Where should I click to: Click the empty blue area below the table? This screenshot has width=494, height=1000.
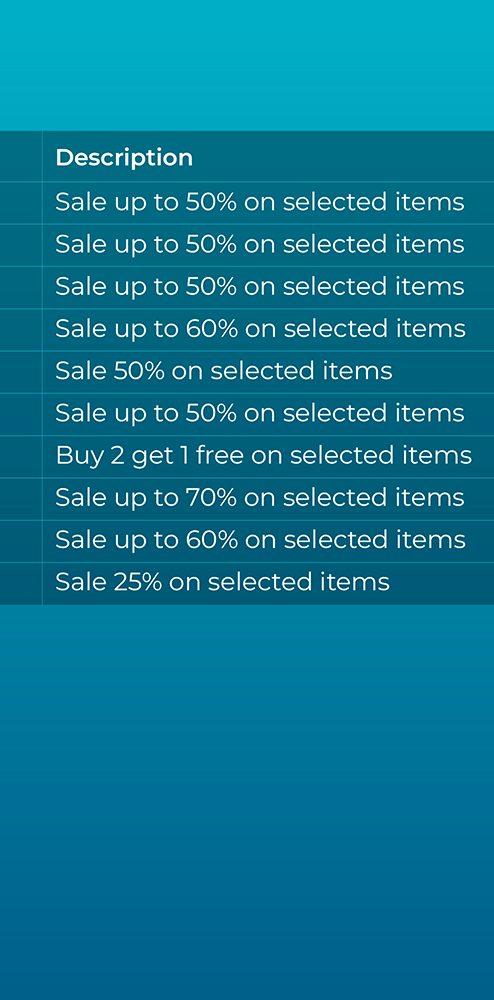247,802
